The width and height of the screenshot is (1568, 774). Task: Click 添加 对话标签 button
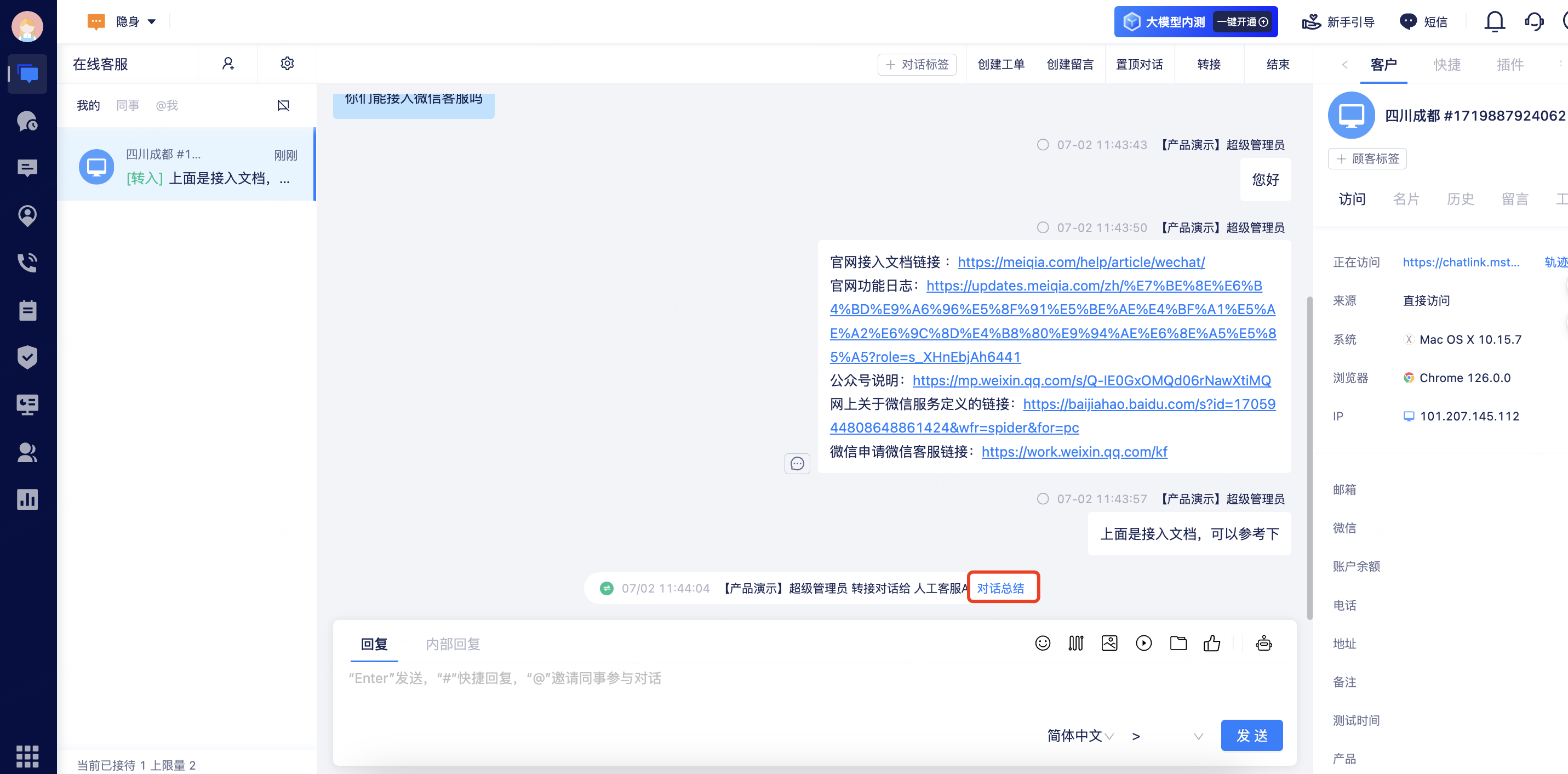click(917, 65)
